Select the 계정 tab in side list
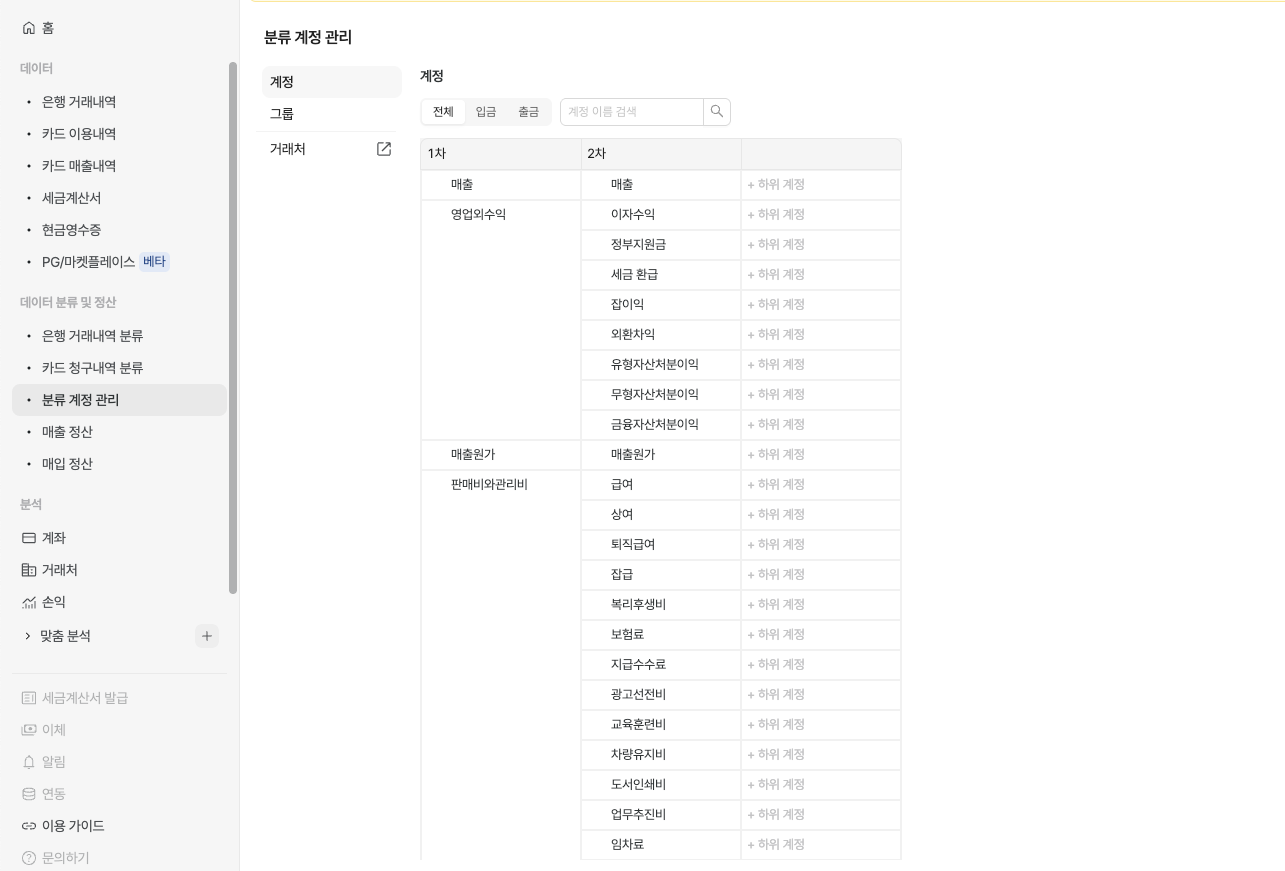This screenshot has height=871, width=1285. click(282, 82)
